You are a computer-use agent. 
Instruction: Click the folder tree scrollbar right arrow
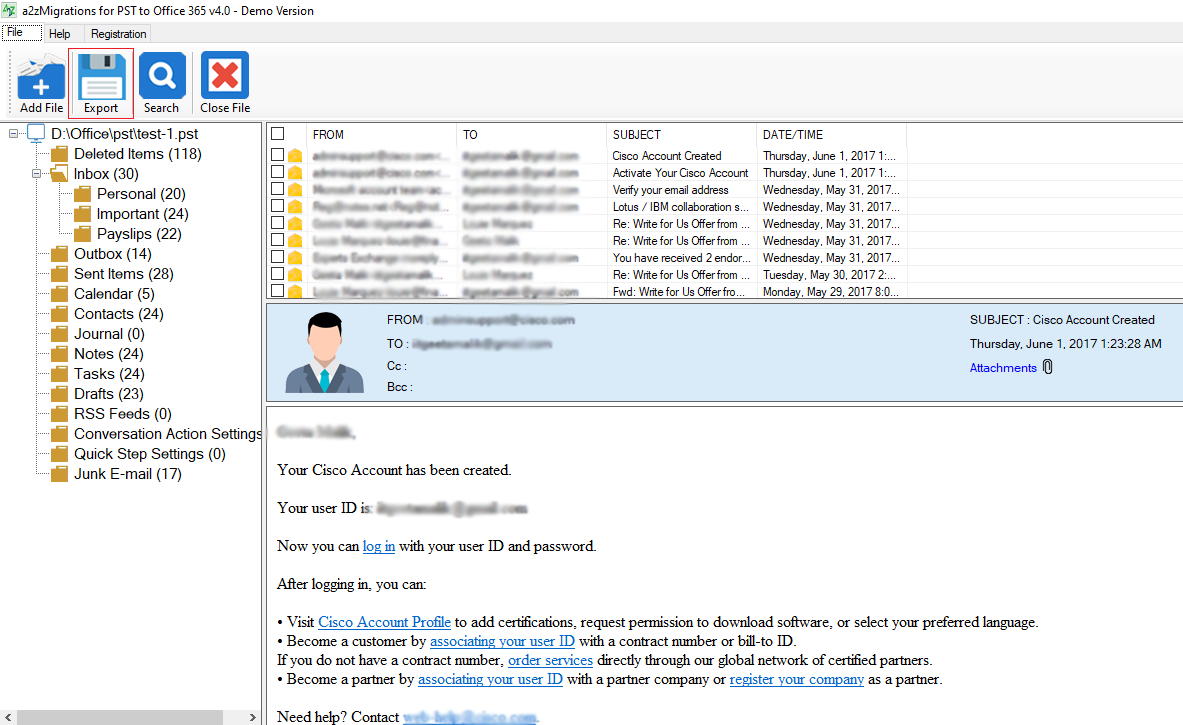[252, 717]
